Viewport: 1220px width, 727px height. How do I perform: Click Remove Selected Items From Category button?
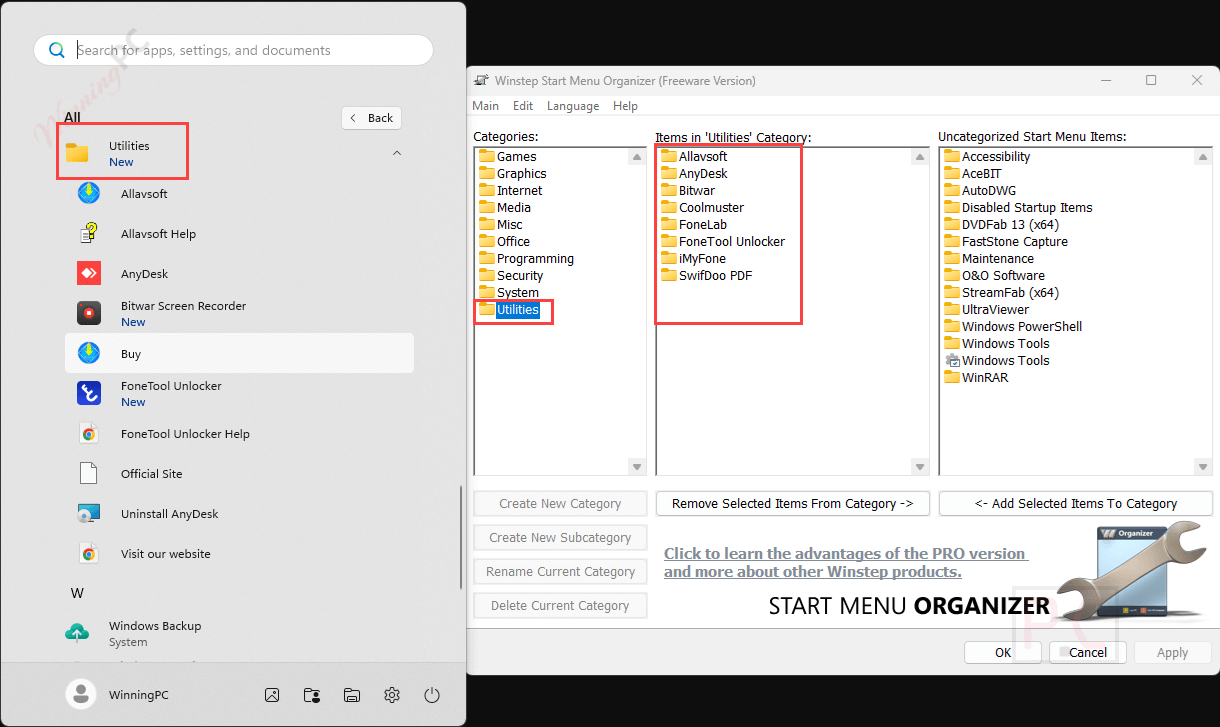(x=793, y=503)
